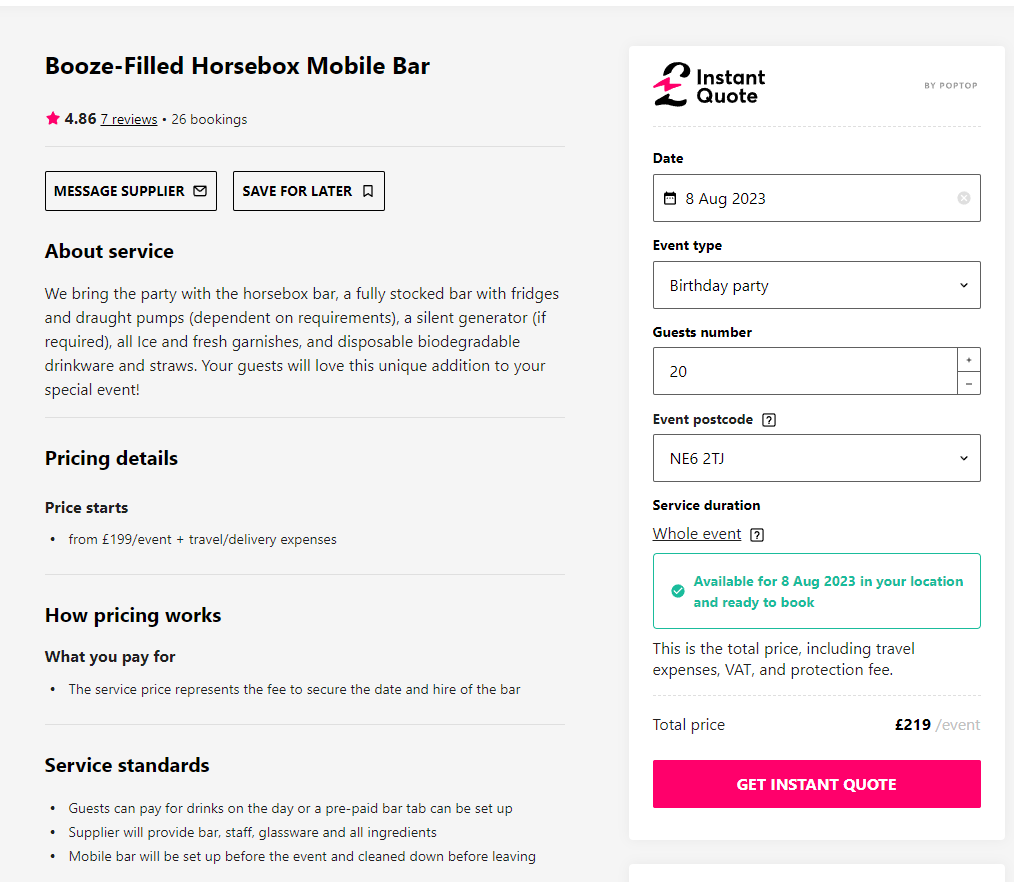Image resolution: width=1014 pixels, height=882 pixels.
Task: Click the pink star rating icon
Action: 53,119
